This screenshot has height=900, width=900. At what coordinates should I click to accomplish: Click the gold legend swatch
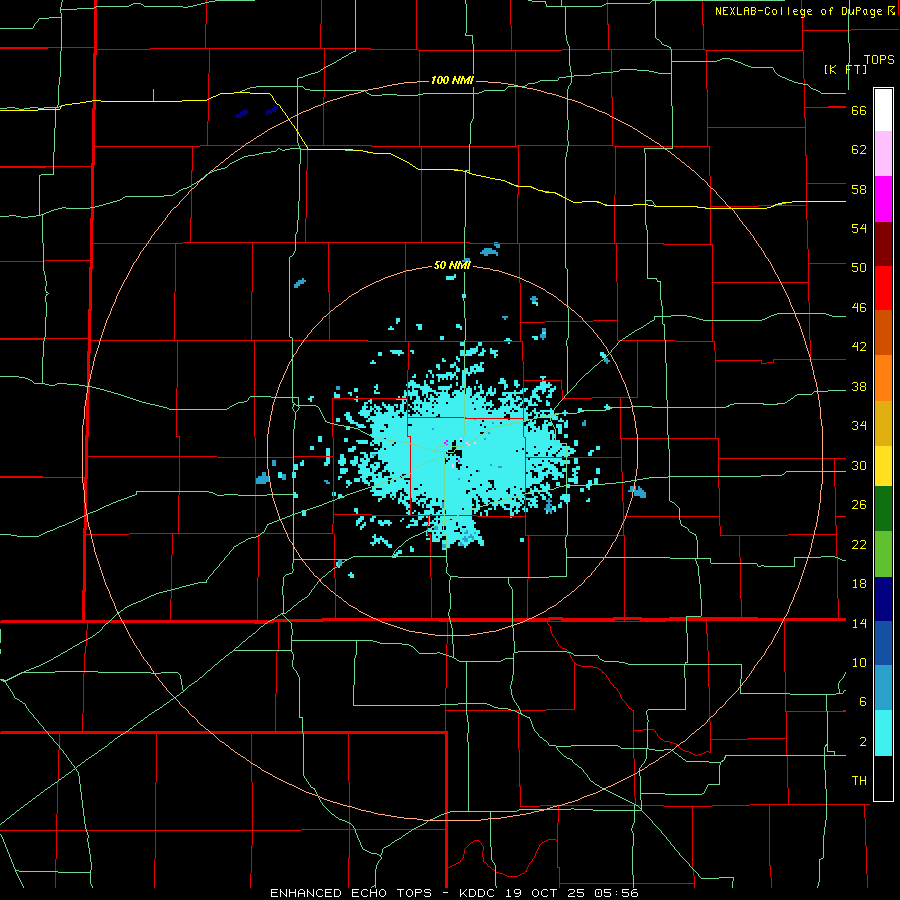883,423
